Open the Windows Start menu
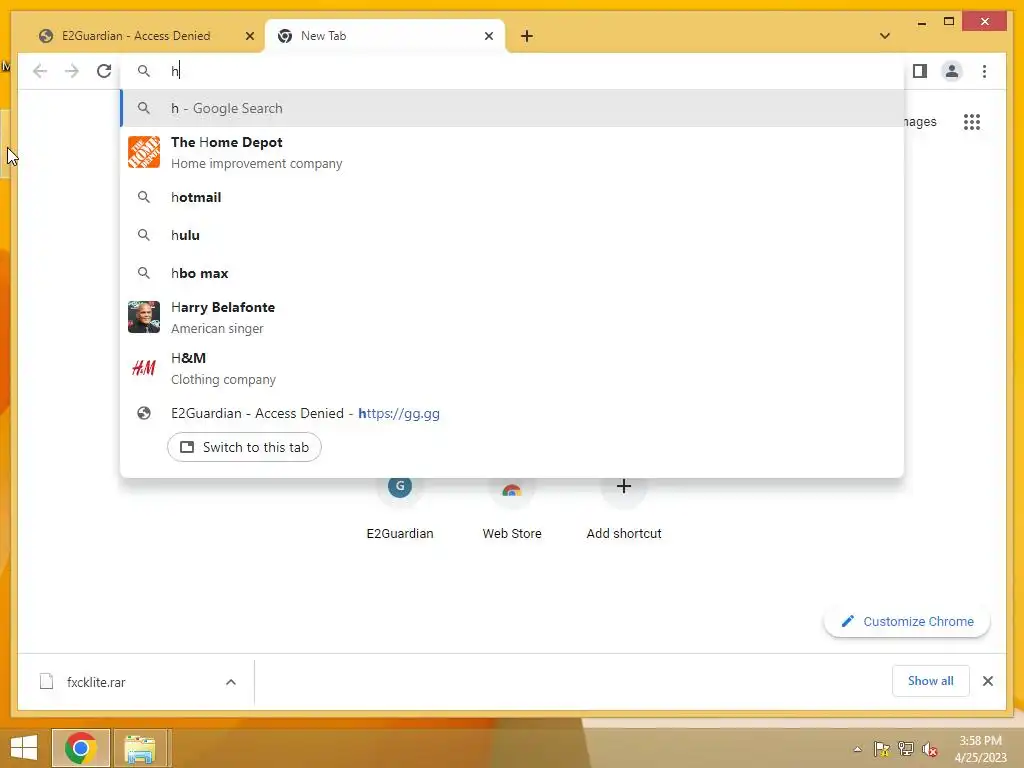 click(x=24, y=748)
